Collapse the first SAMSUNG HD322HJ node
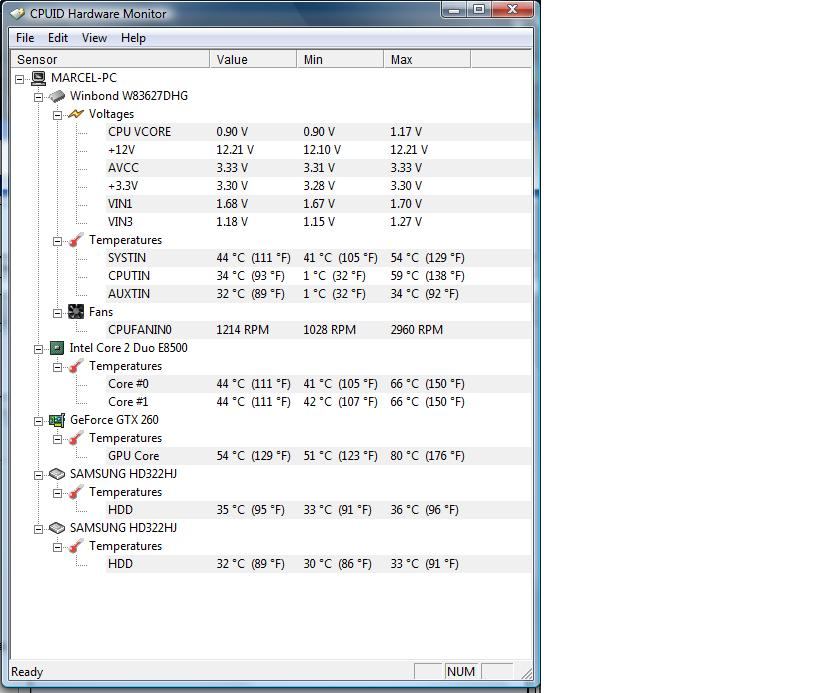Viewport: 840px width, 693px height. tap(39, 475)
